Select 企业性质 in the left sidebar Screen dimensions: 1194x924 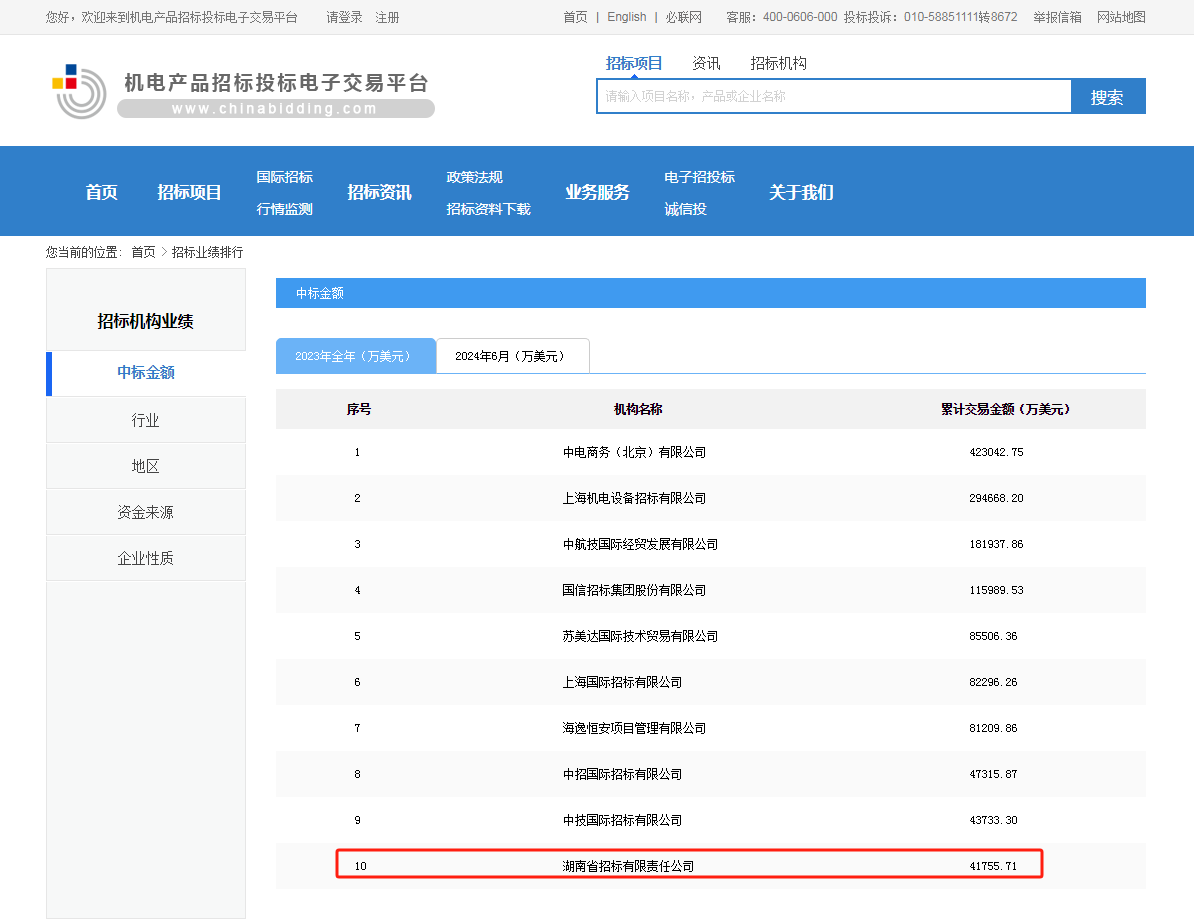[146, 558]
